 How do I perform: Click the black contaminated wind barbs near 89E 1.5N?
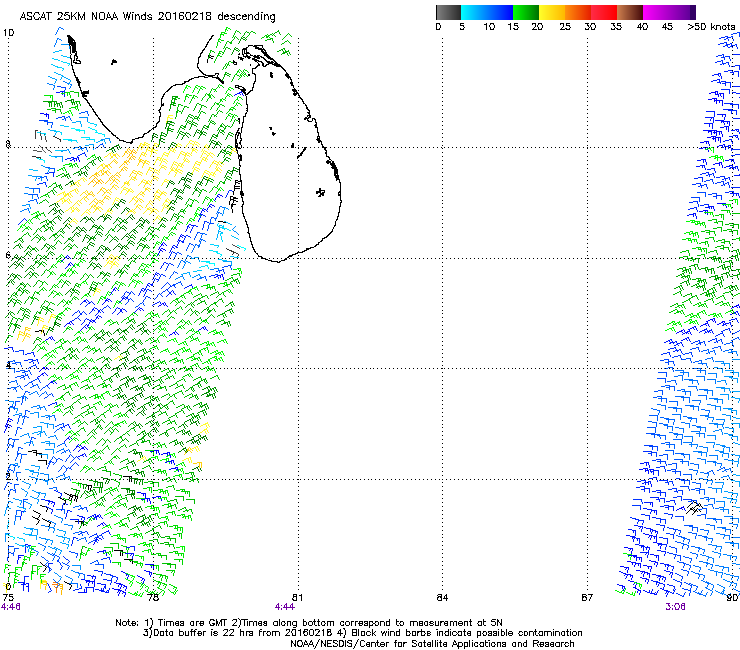click(694, 507)
